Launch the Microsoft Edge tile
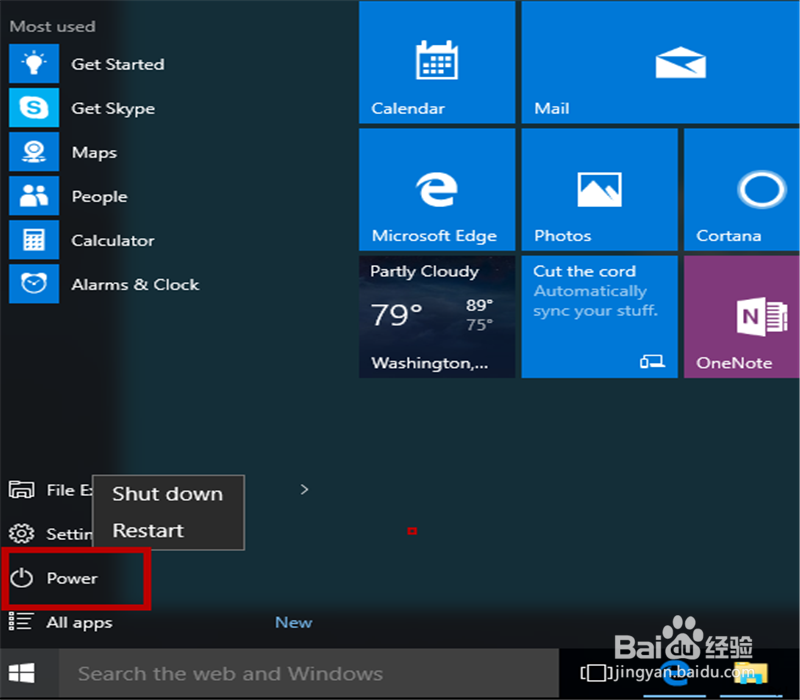Screen dimensions: 800x700 pos(437,189)
